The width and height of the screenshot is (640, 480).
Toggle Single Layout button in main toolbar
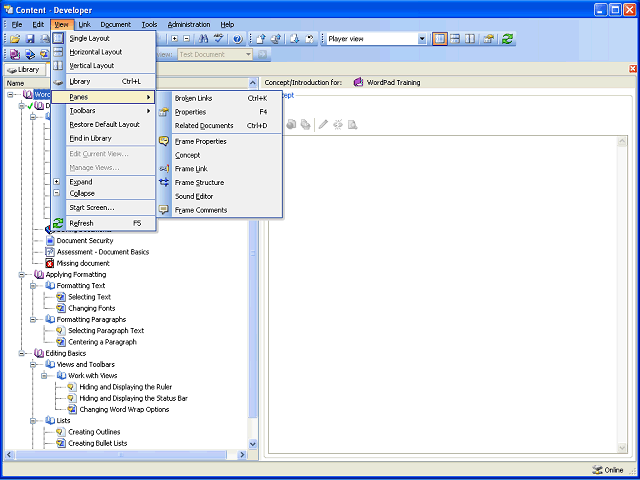[x=440, y=39]
